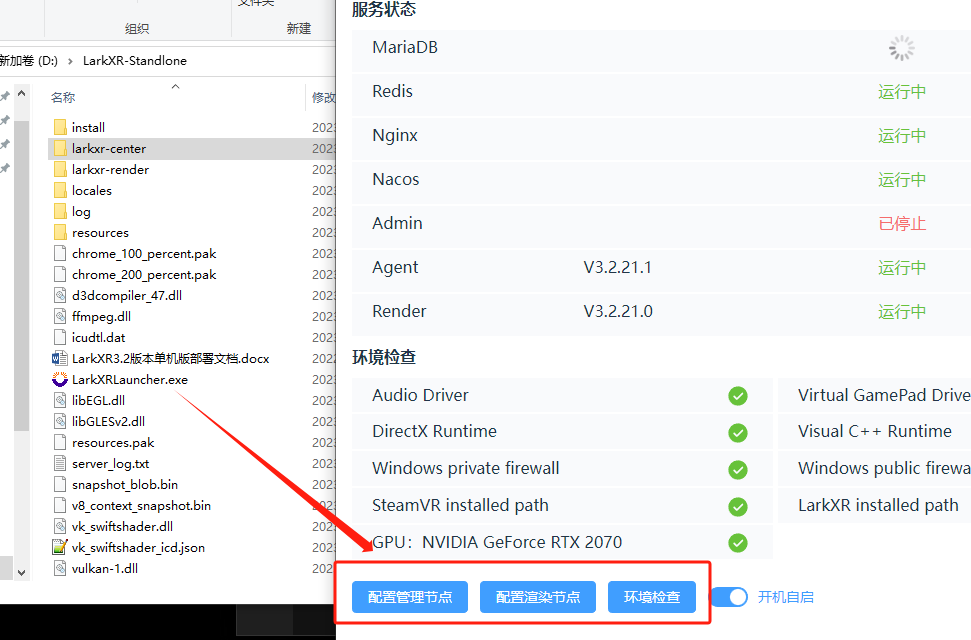Click the Word icon of LarkXR3.2 docx file
This screenshot has width=971, height=640.
(x=59, y=359)
